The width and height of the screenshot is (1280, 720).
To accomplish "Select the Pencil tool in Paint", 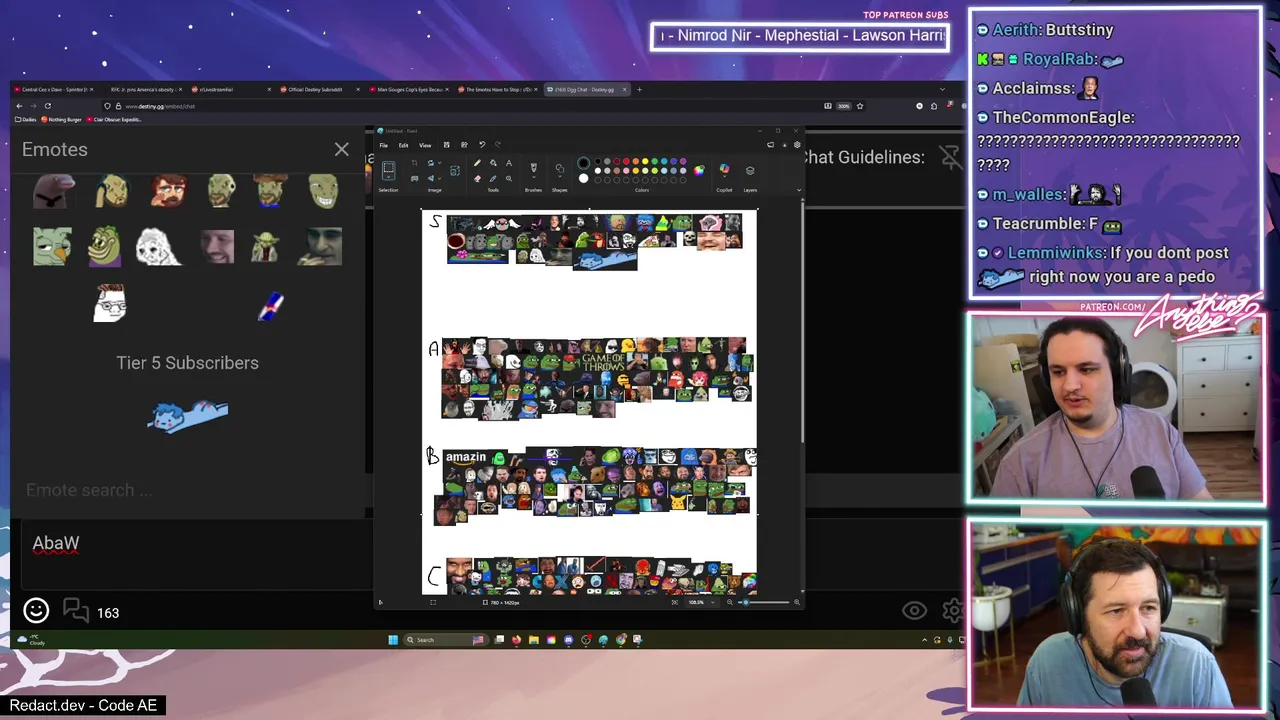I will (477, 163).
